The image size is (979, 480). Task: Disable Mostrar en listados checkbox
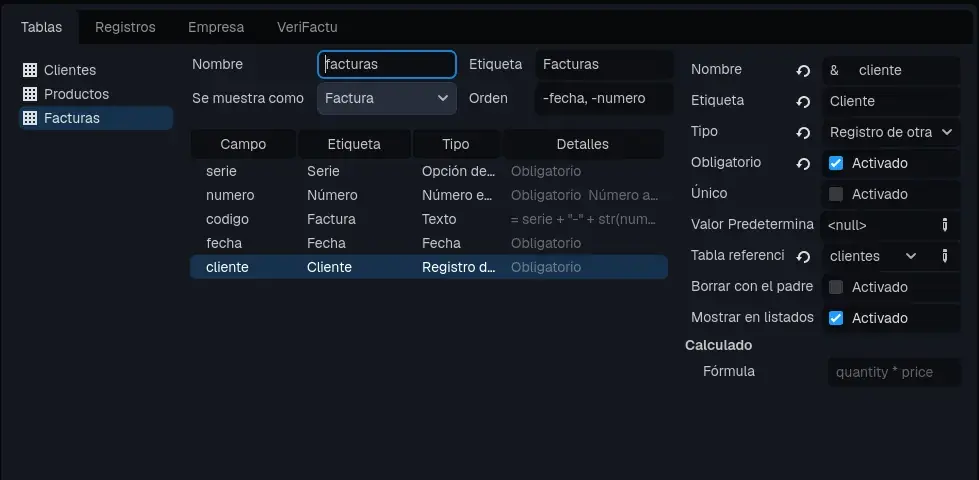(835, 318)
